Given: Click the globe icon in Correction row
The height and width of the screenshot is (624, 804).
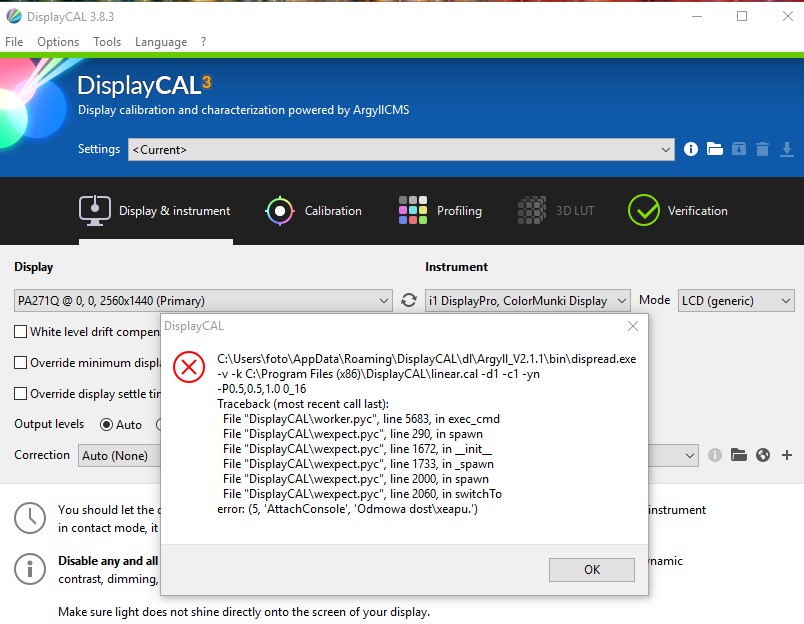Looking at the screenshot, I should 763,455.
